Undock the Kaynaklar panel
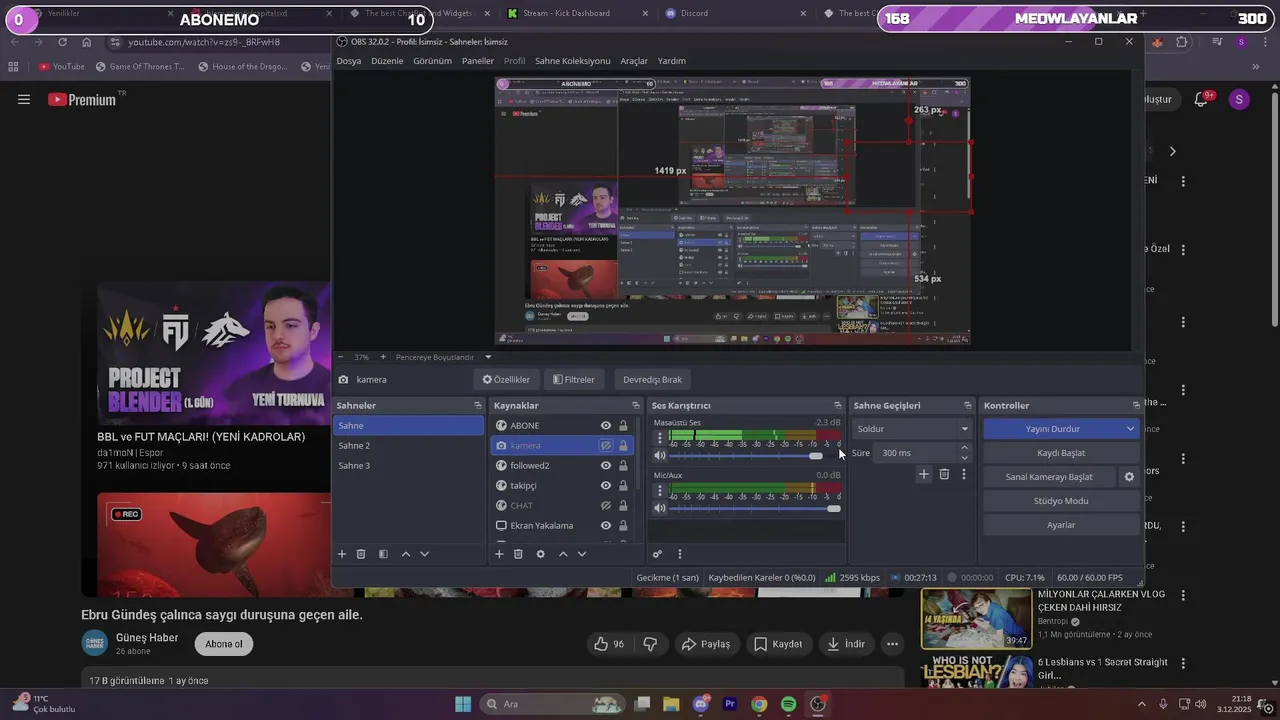The image size is (1280, 720). [x=635, y=405]
